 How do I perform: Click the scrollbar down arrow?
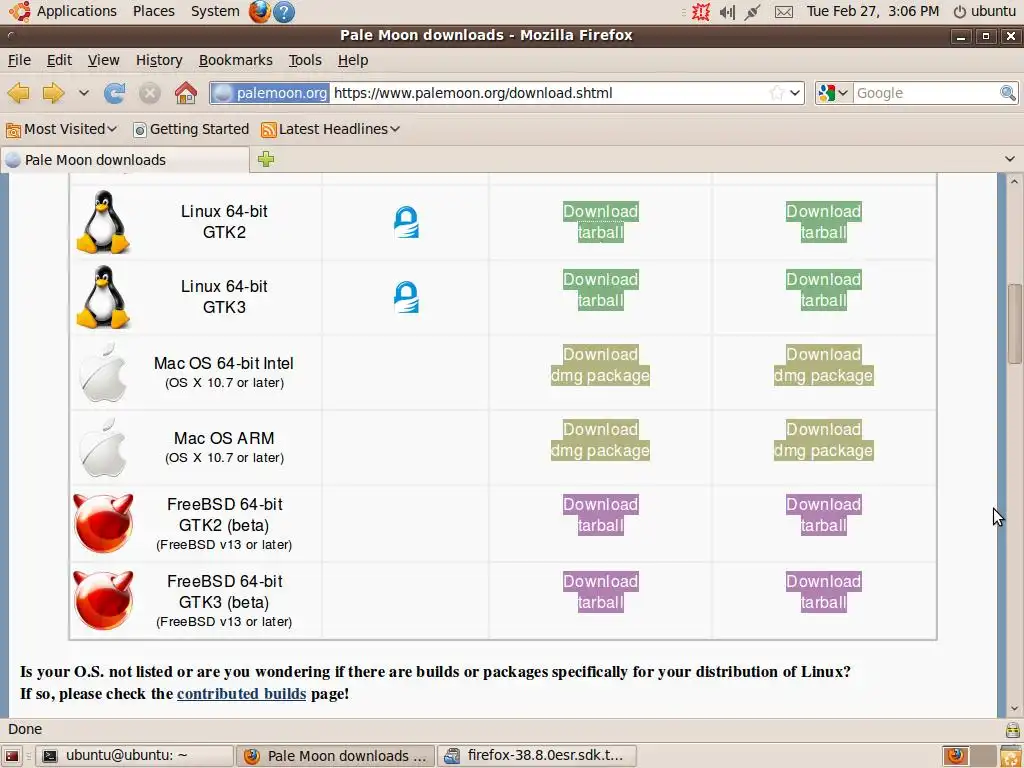click(x=1014, y=709)
